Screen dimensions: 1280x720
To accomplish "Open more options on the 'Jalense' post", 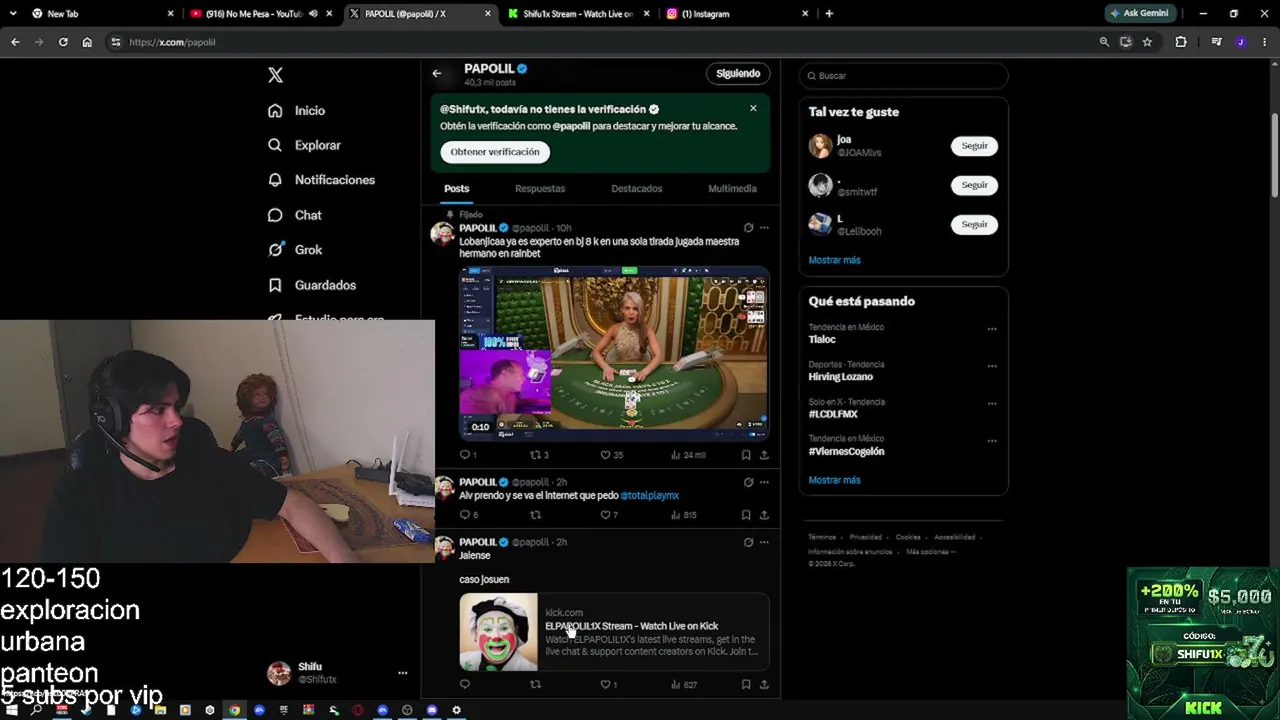I will (764, 542).
